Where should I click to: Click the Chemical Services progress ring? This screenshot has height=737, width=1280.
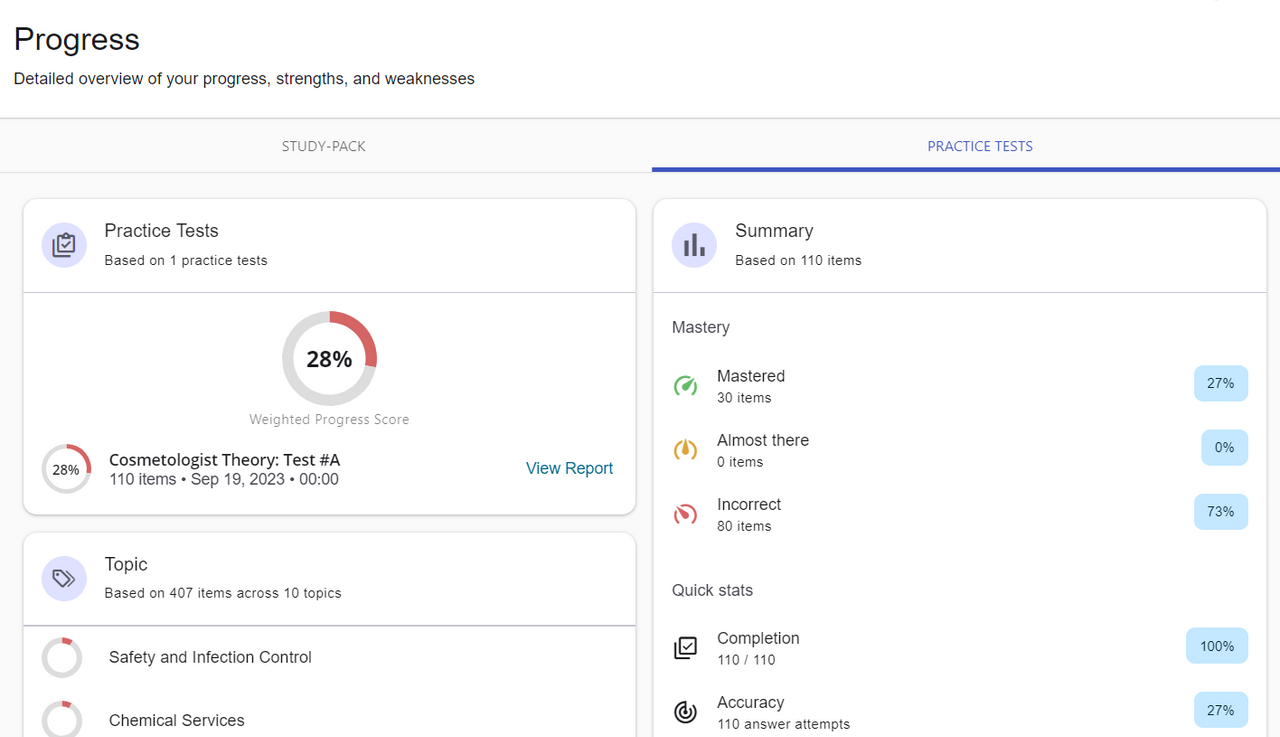click(x=62, y=719)
